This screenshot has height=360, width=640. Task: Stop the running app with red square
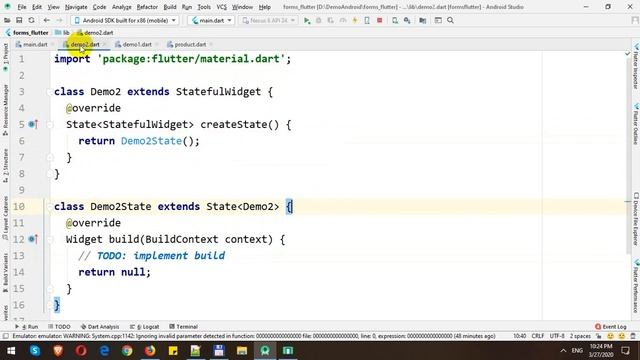click(x=380, y=20)
